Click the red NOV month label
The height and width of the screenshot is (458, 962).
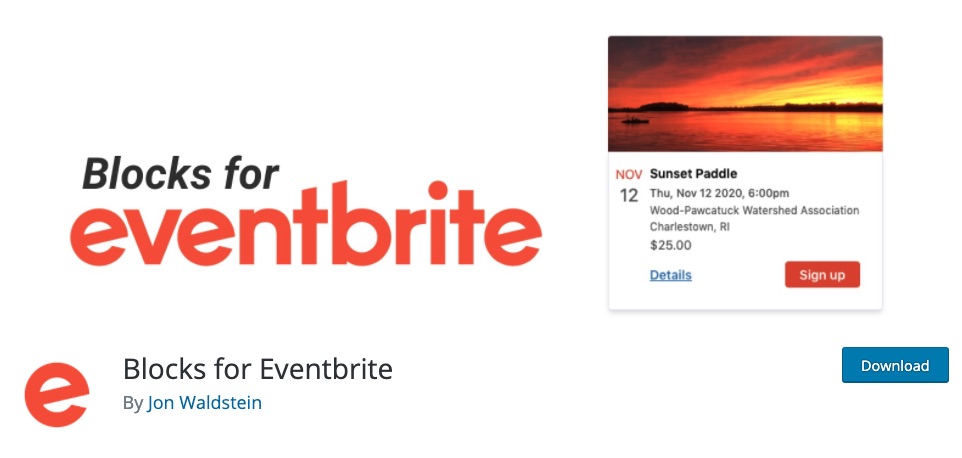(629, 174)
